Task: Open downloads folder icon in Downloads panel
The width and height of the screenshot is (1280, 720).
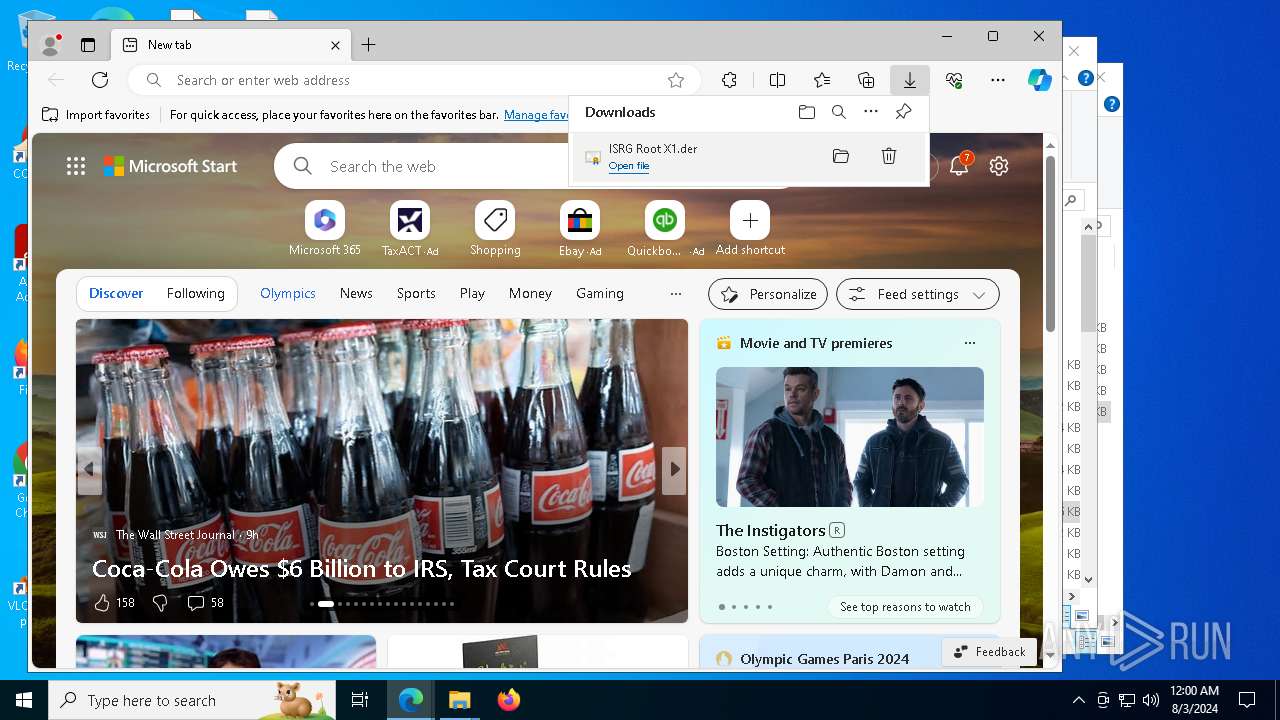Action: (x=807, y=112)
